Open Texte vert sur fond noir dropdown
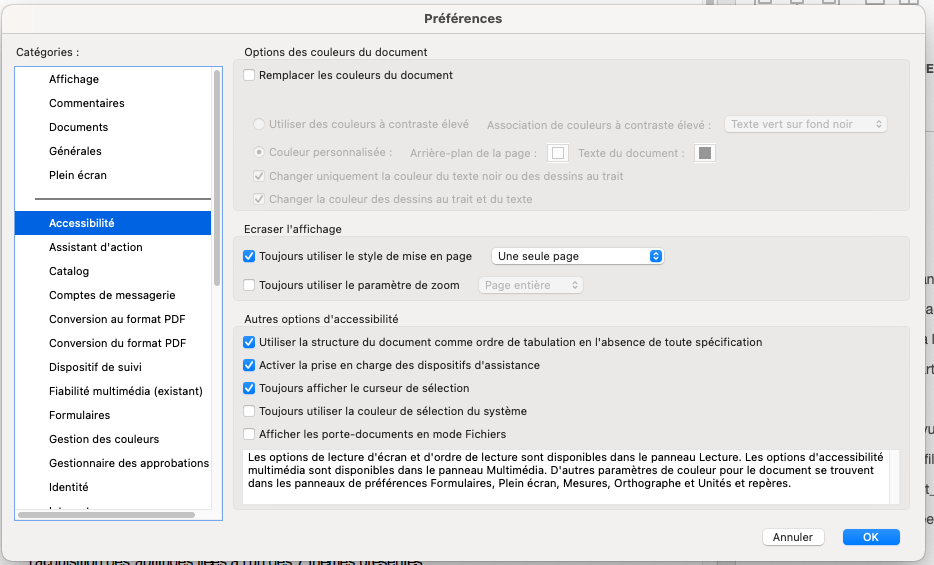The width and height of the screenshot is (934, 565). (x=806, y=124)
